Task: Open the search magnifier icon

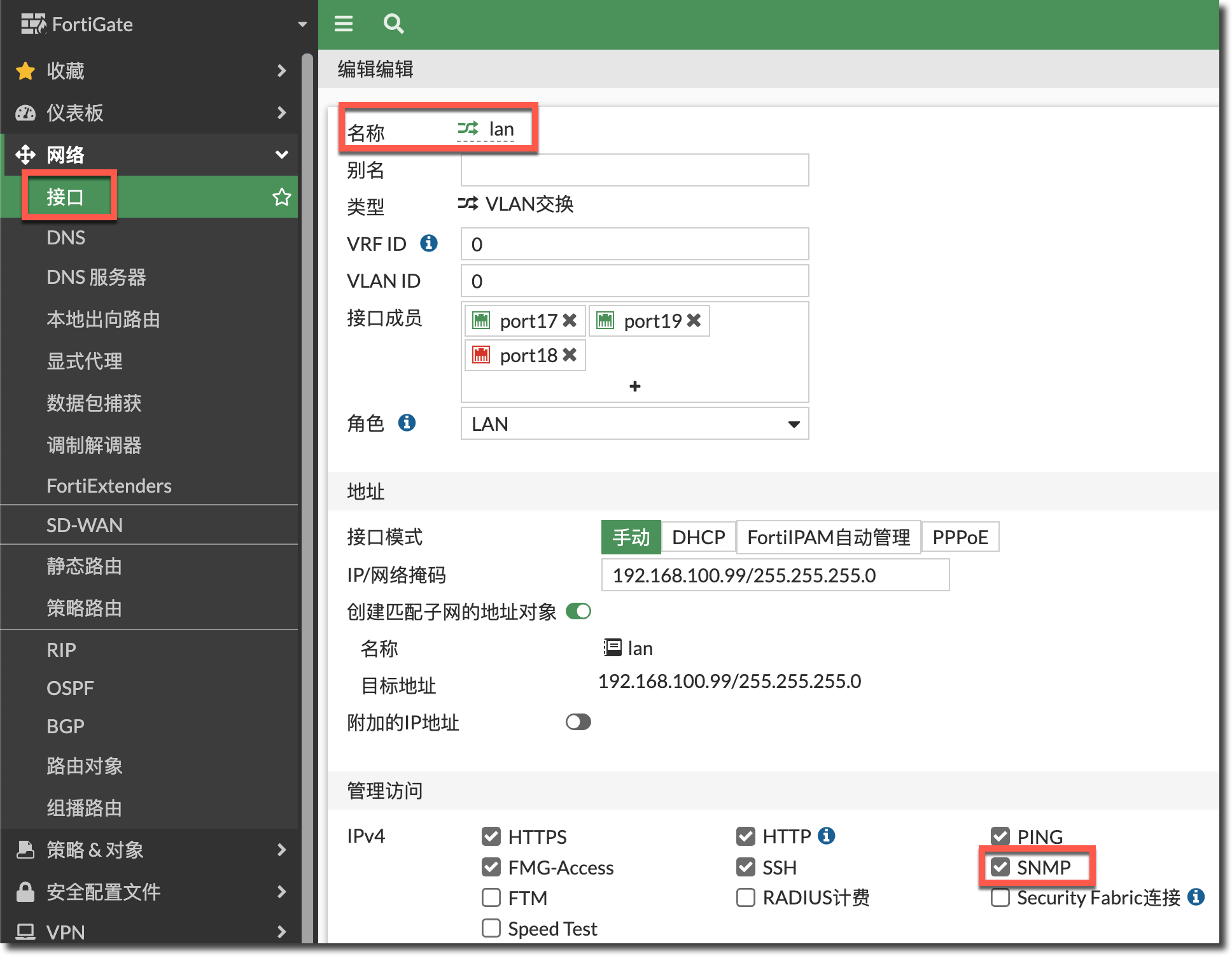Action: [393, 24]
